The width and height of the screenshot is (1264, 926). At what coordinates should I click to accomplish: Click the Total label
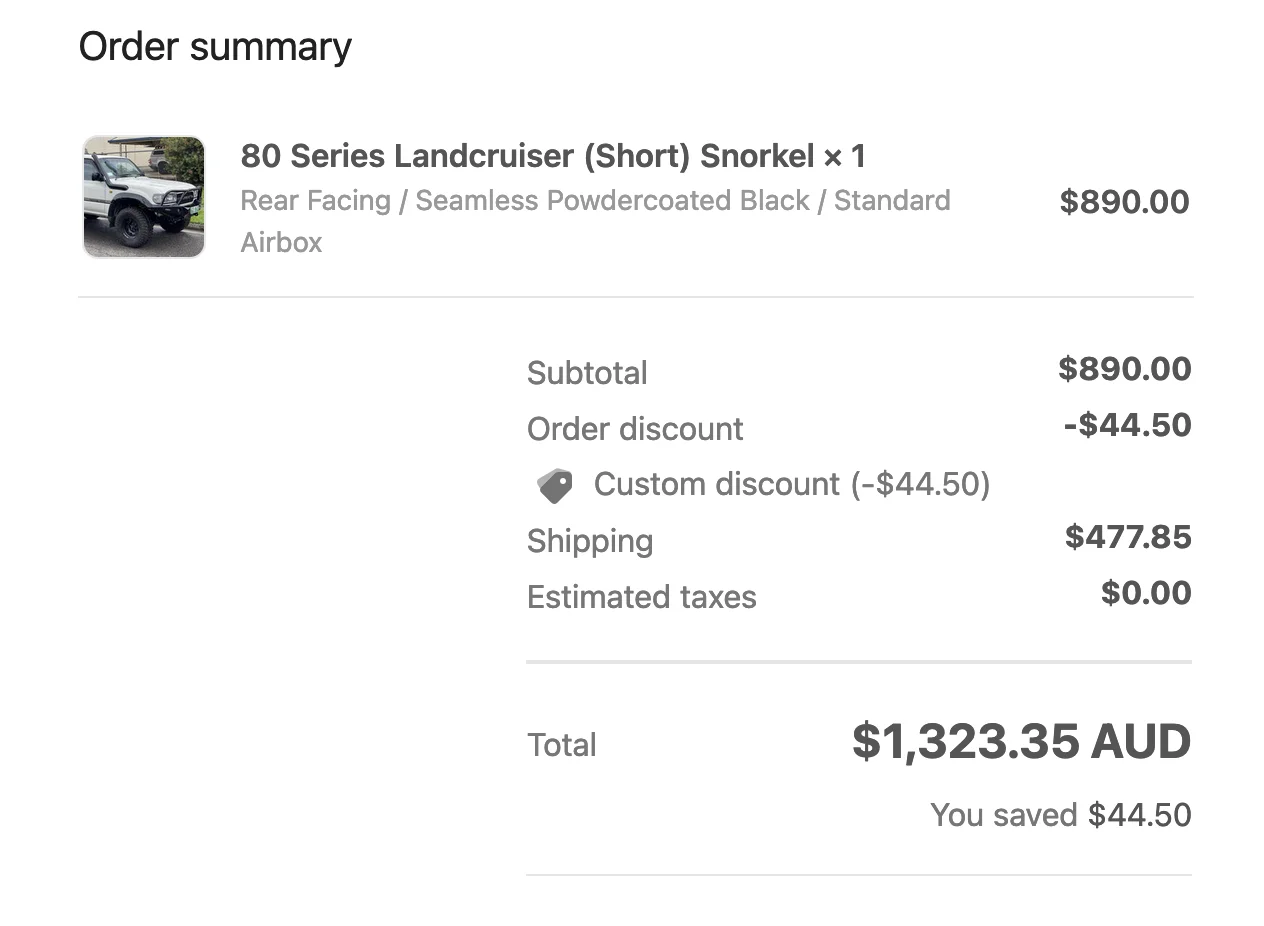point(562,745)
